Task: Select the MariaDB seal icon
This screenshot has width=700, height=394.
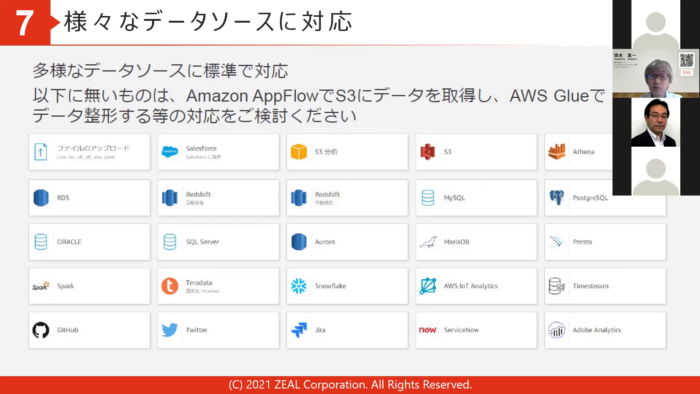Action: (x=428, y=242)
